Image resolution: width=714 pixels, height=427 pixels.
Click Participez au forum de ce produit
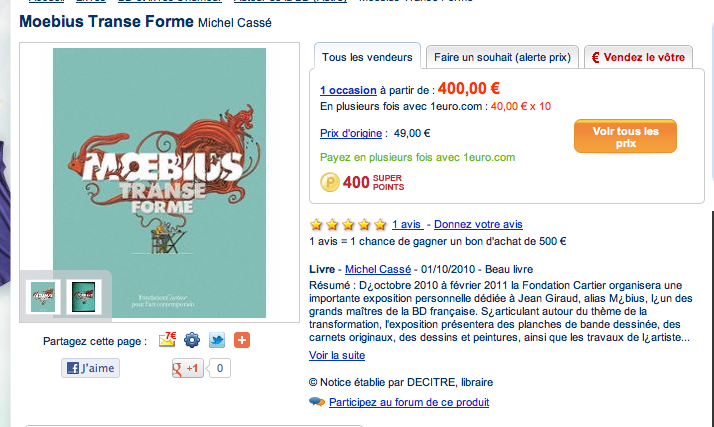click(x=409, y=402)
